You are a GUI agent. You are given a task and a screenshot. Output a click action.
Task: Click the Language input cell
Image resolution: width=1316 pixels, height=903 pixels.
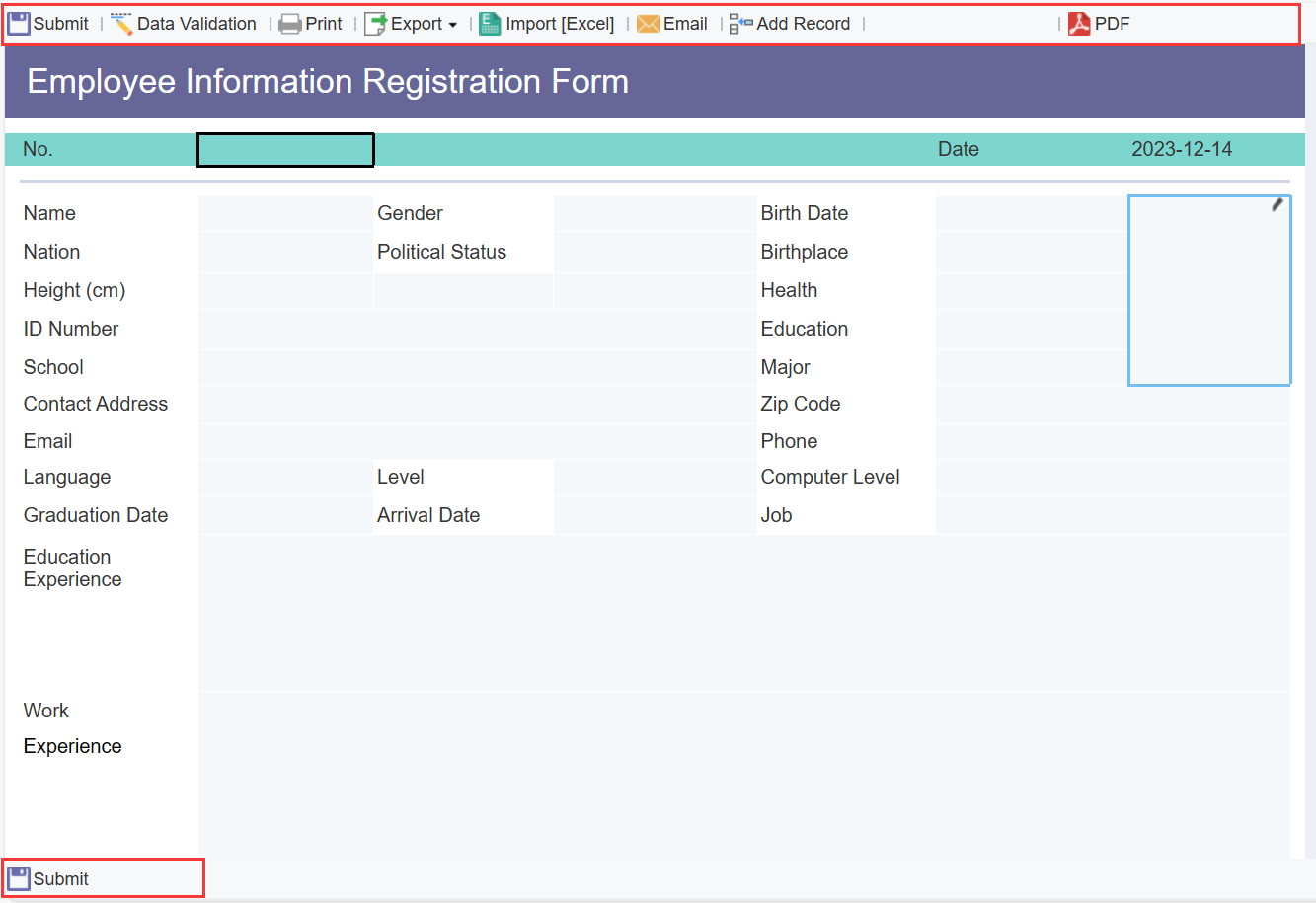click(285, 478)
